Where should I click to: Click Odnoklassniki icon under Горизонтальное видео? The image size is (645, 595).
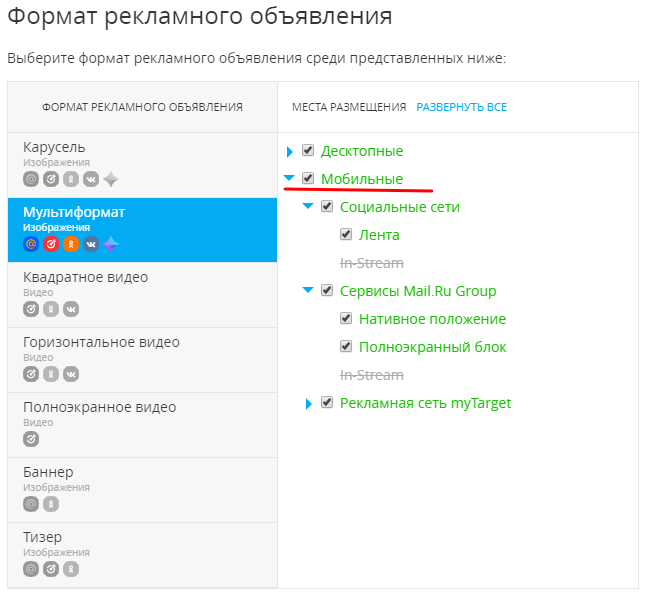tap(51, 374)
